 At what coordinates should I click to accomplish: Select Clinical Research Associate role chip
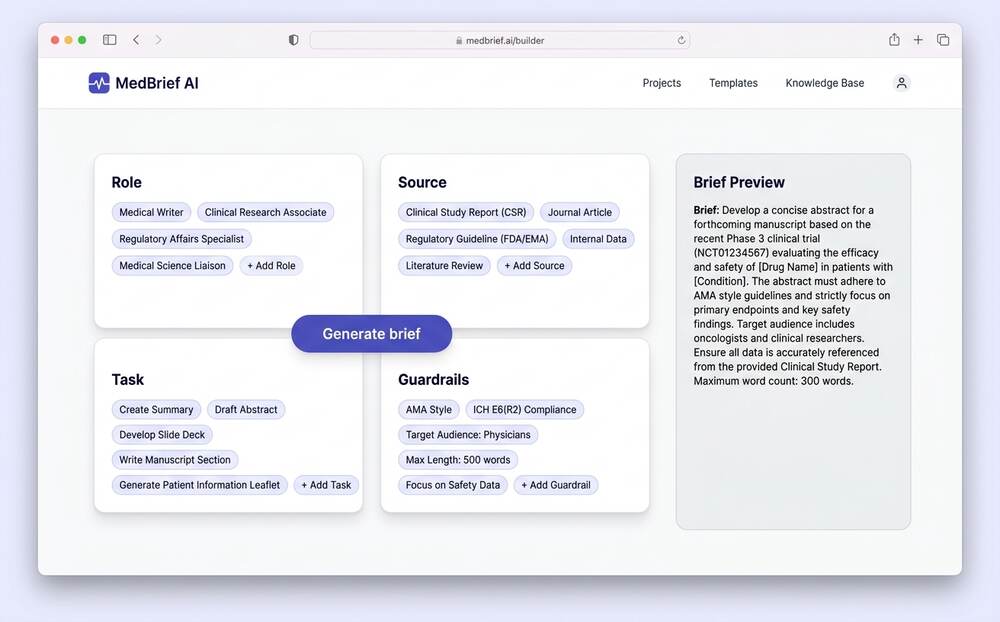pyautogui.click(x=265, y=212)
